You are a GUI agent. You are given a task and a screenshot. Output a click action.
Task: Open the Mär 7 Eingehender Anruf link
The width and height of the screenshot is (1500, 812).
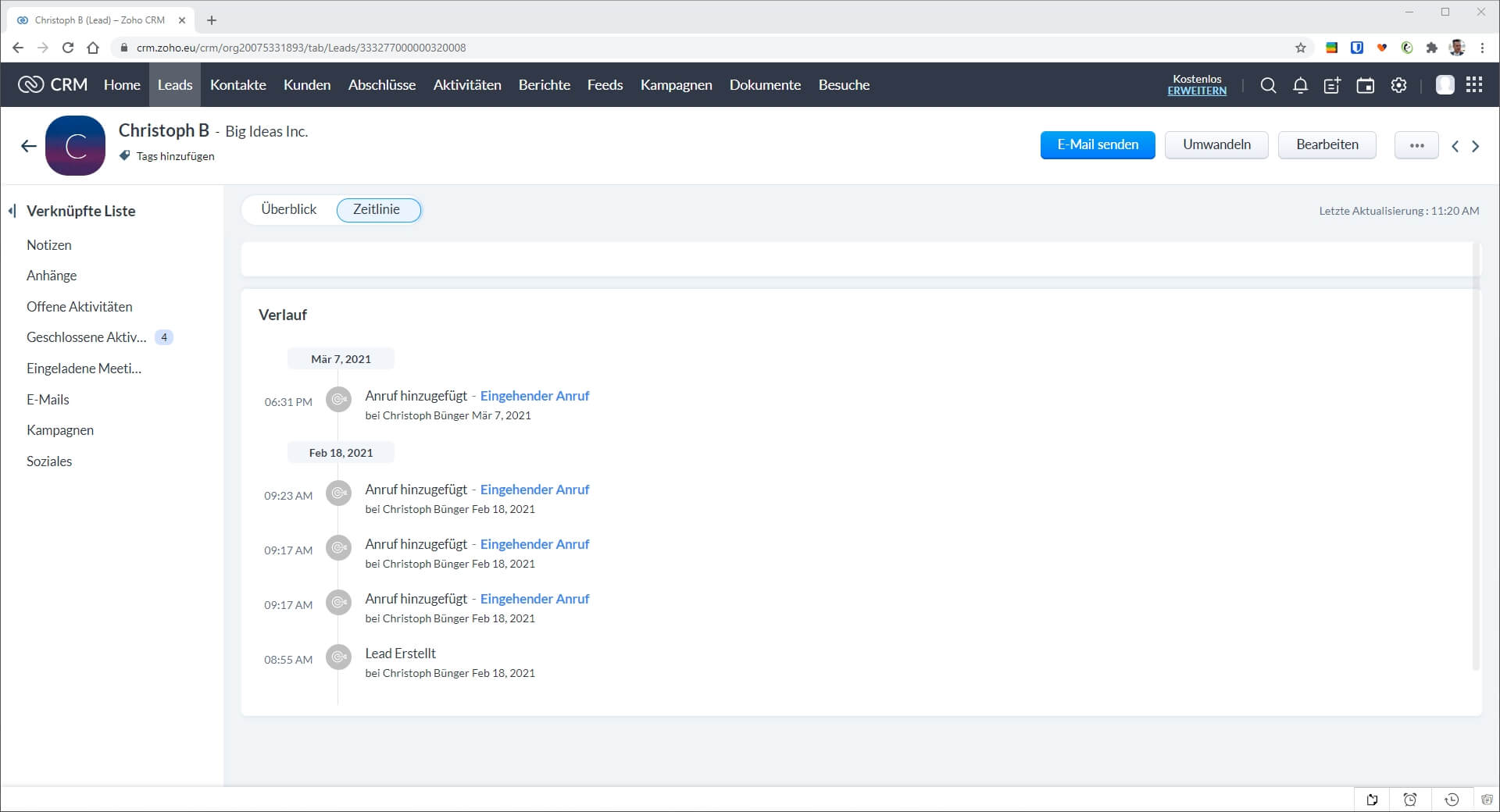[534, 396]
